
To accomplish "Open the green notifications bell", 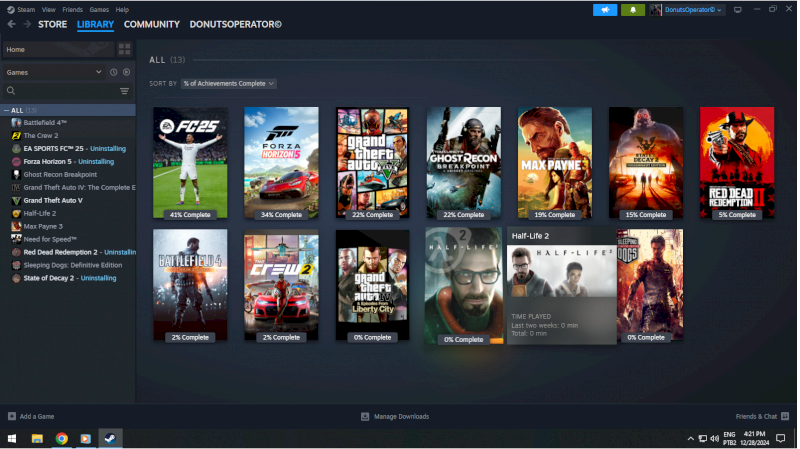I will click(x=633, y=10).
